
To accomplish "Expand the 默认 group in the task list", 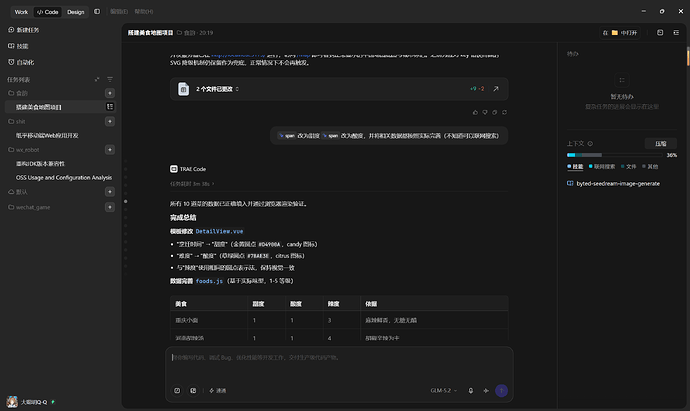I will coord(18,192).
